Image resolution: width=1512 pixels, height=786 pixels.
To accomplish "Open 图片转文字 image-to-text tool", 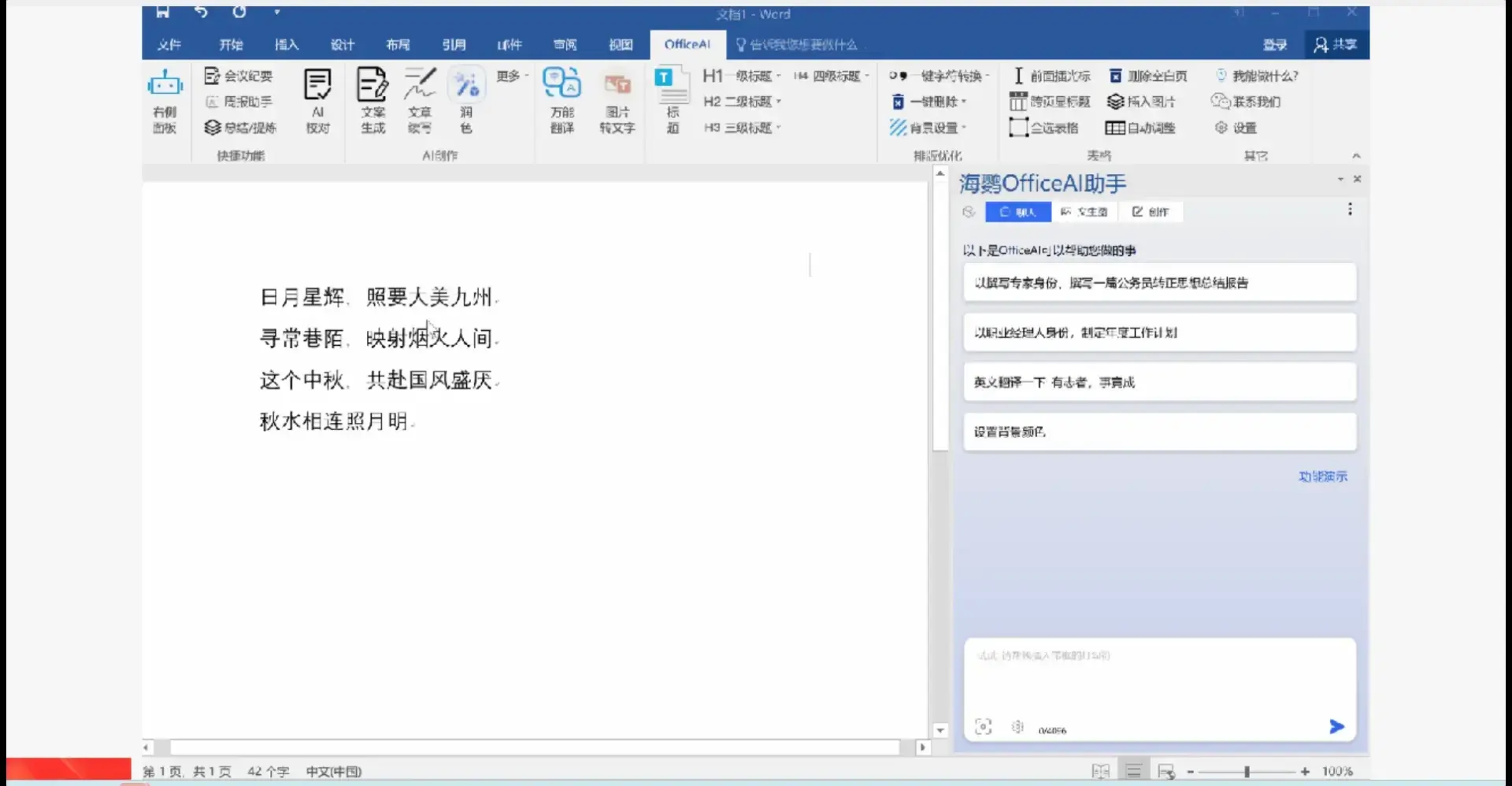I will (617, 101).
